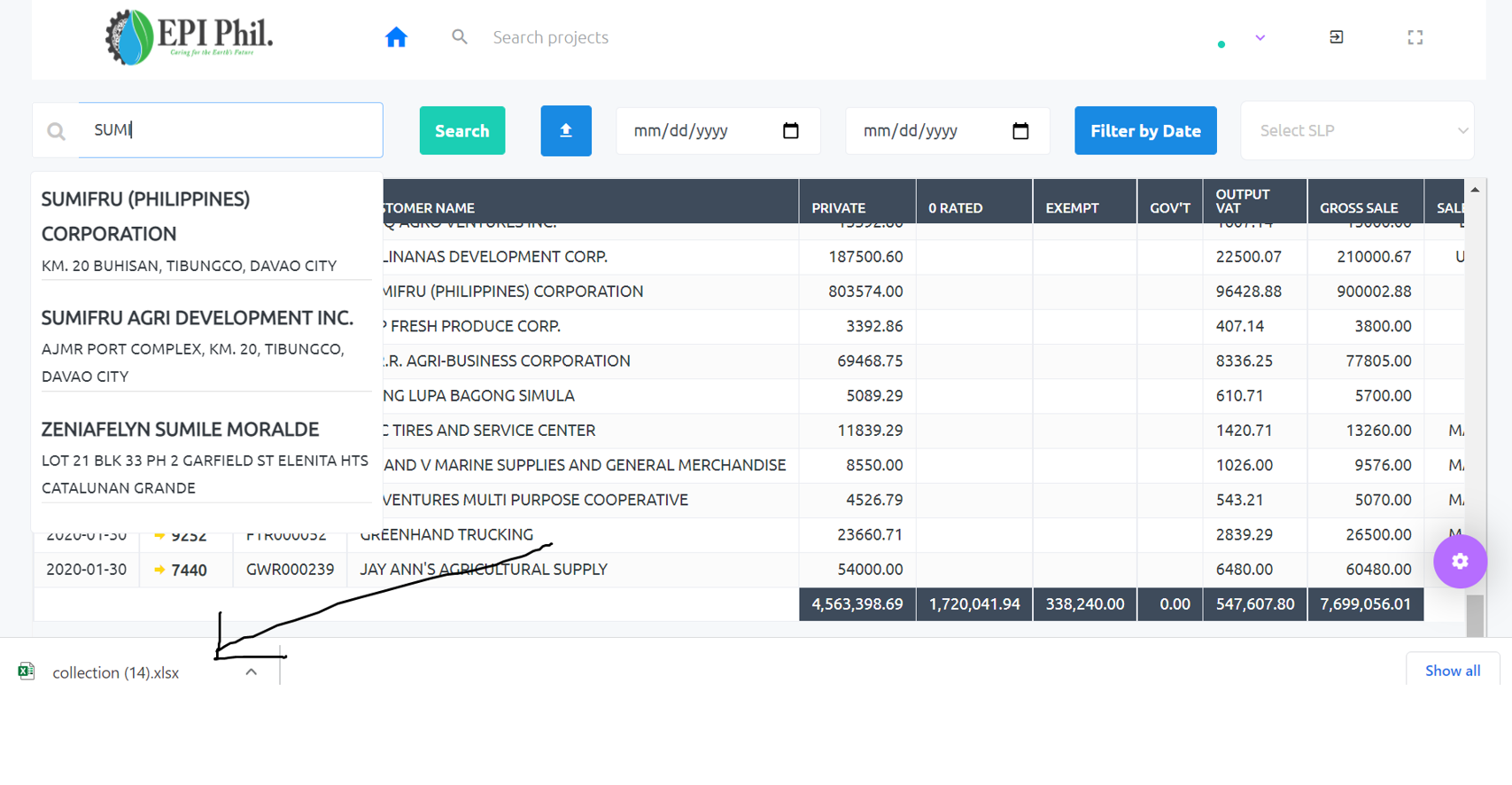This screenshot has width=1512, height=785.
Task: Click the green Search button
Action: pos(462,131)
